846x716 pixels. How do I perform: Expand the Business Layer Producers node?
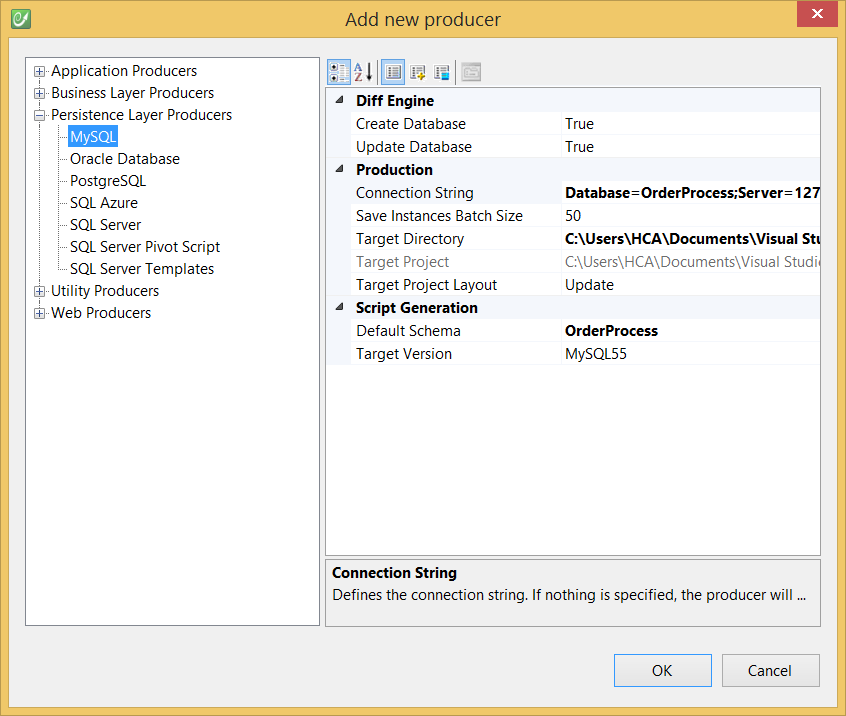click(40, 93)
